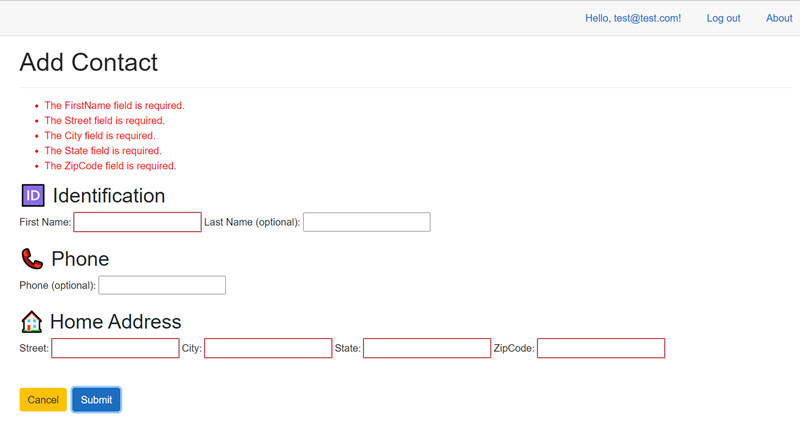
Task: Open the Hello, test@test.com! account link
Action: click(x=632, y=18)
